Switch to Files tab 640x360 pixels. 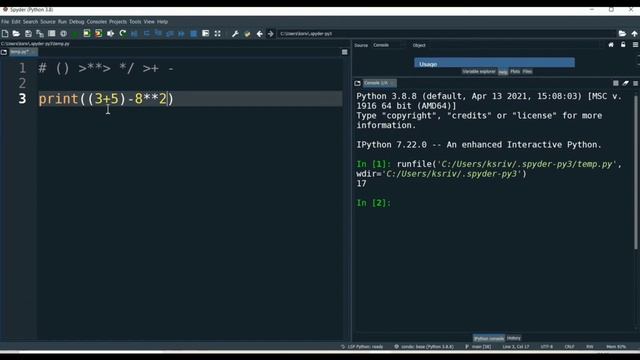coord(527,71)
